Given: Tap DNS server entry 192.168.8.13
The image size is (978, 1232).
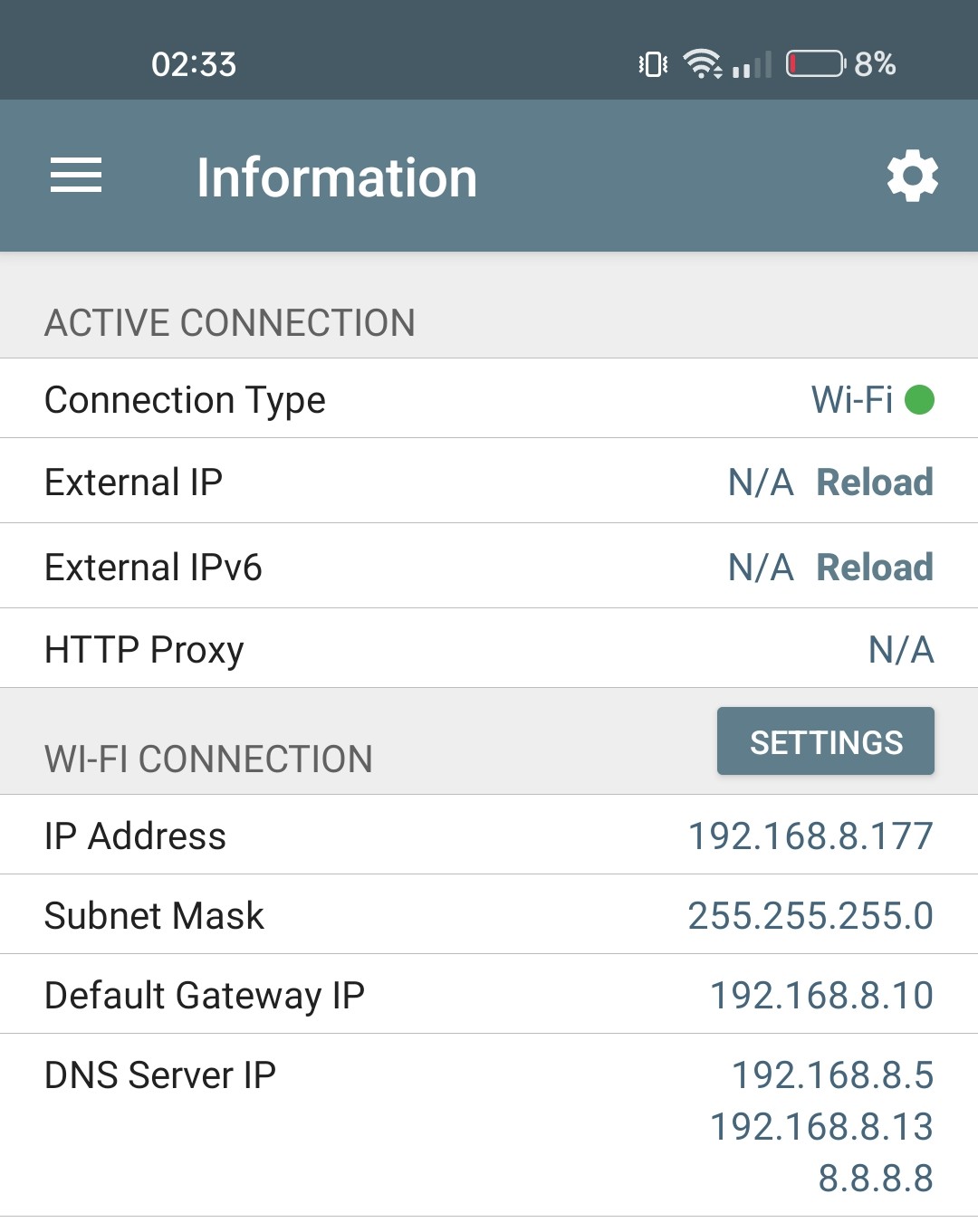Looking at the screenshot, I should (821, 1126).
